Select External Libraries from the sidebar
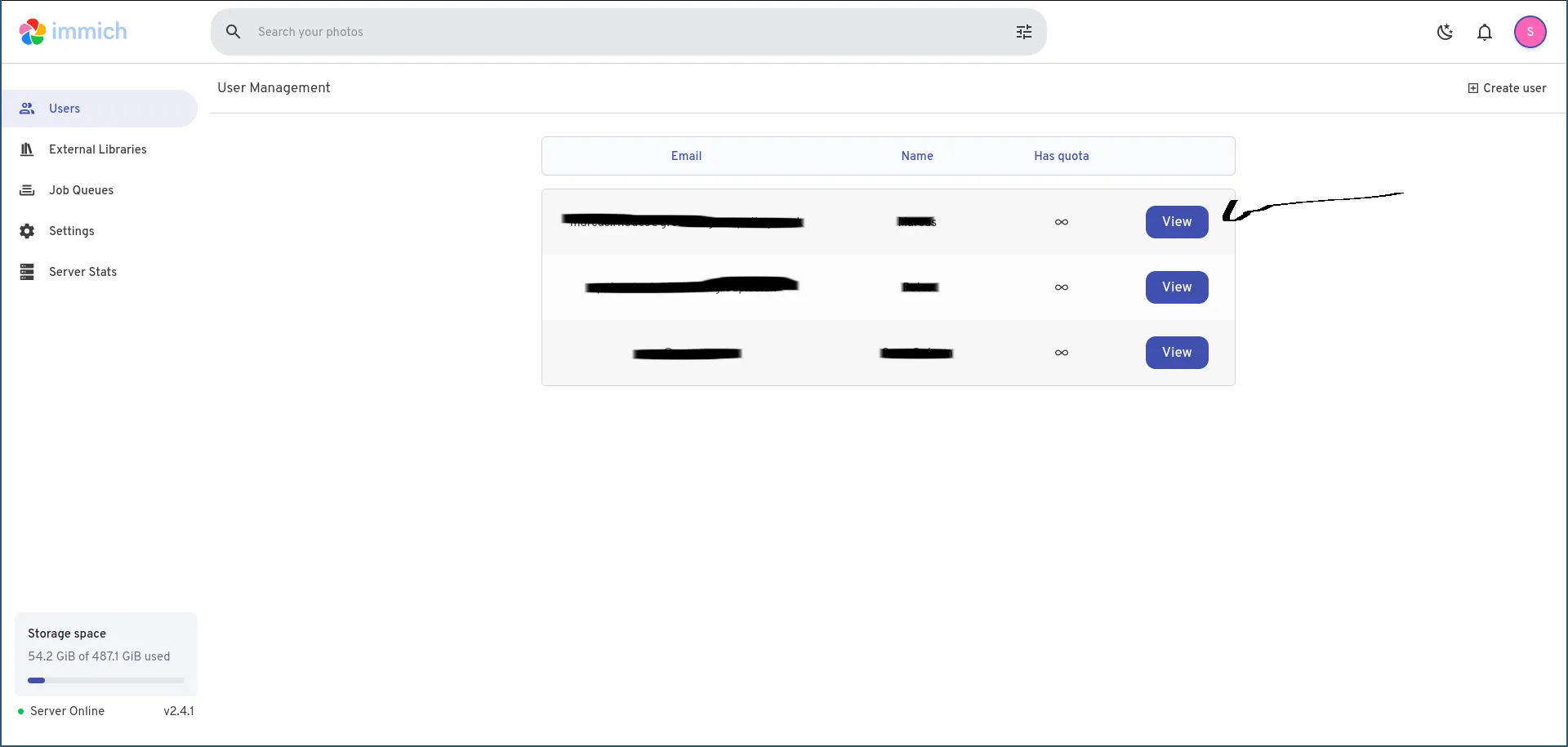The height and width of the screenshot is (747, 1568). [x=96, y=149]
